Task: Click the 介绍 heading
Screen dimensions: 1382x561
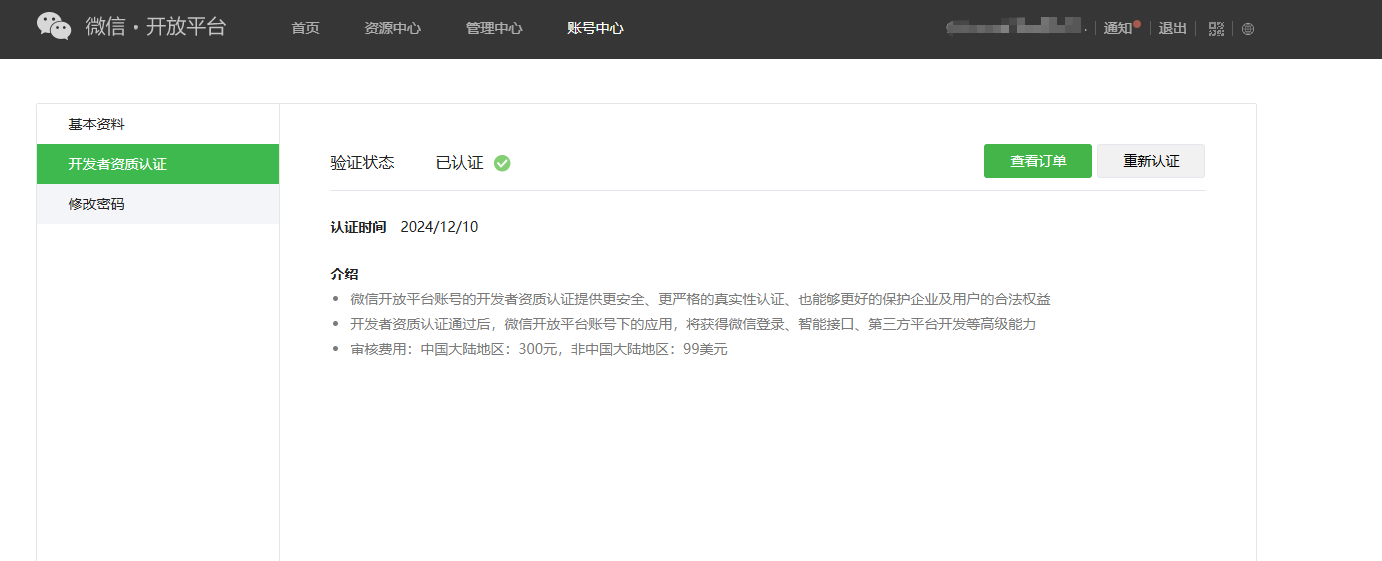Action: [x=344, y=274]
